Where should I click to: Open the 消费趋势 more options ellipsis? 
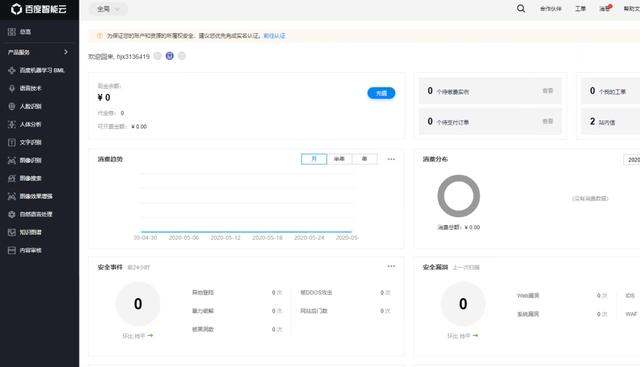[391, 159]
